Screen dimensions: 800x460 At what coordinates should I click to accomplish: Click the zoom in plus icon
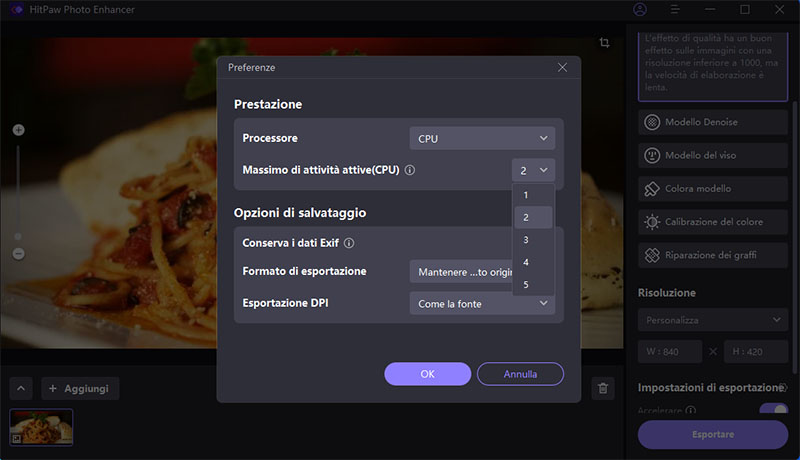pos(18,130)
